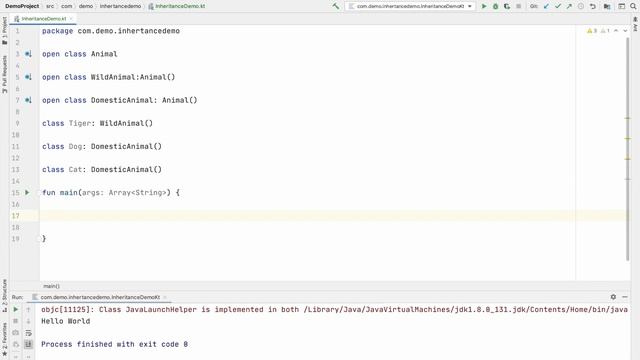Open Project Structure folder icon

(x=607, y=6)
